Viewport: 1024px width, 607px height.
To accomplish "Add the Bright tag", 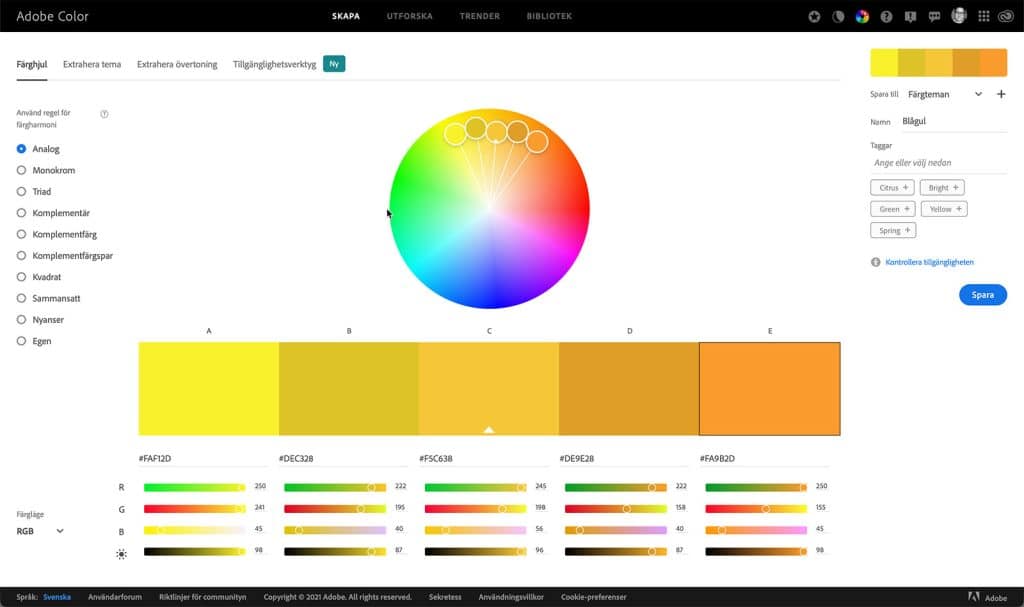I will [x=942, y=188].
